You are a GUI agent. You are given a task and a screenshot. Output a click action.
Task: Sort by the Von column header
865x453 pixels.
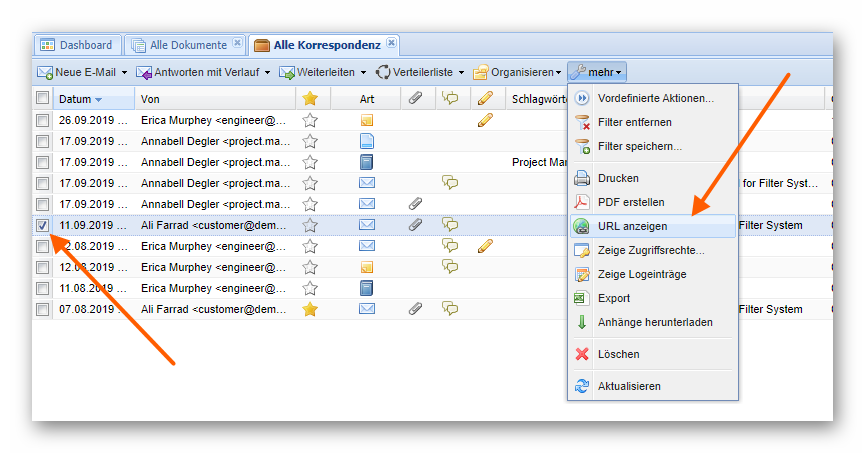click(x=215, y=99)
